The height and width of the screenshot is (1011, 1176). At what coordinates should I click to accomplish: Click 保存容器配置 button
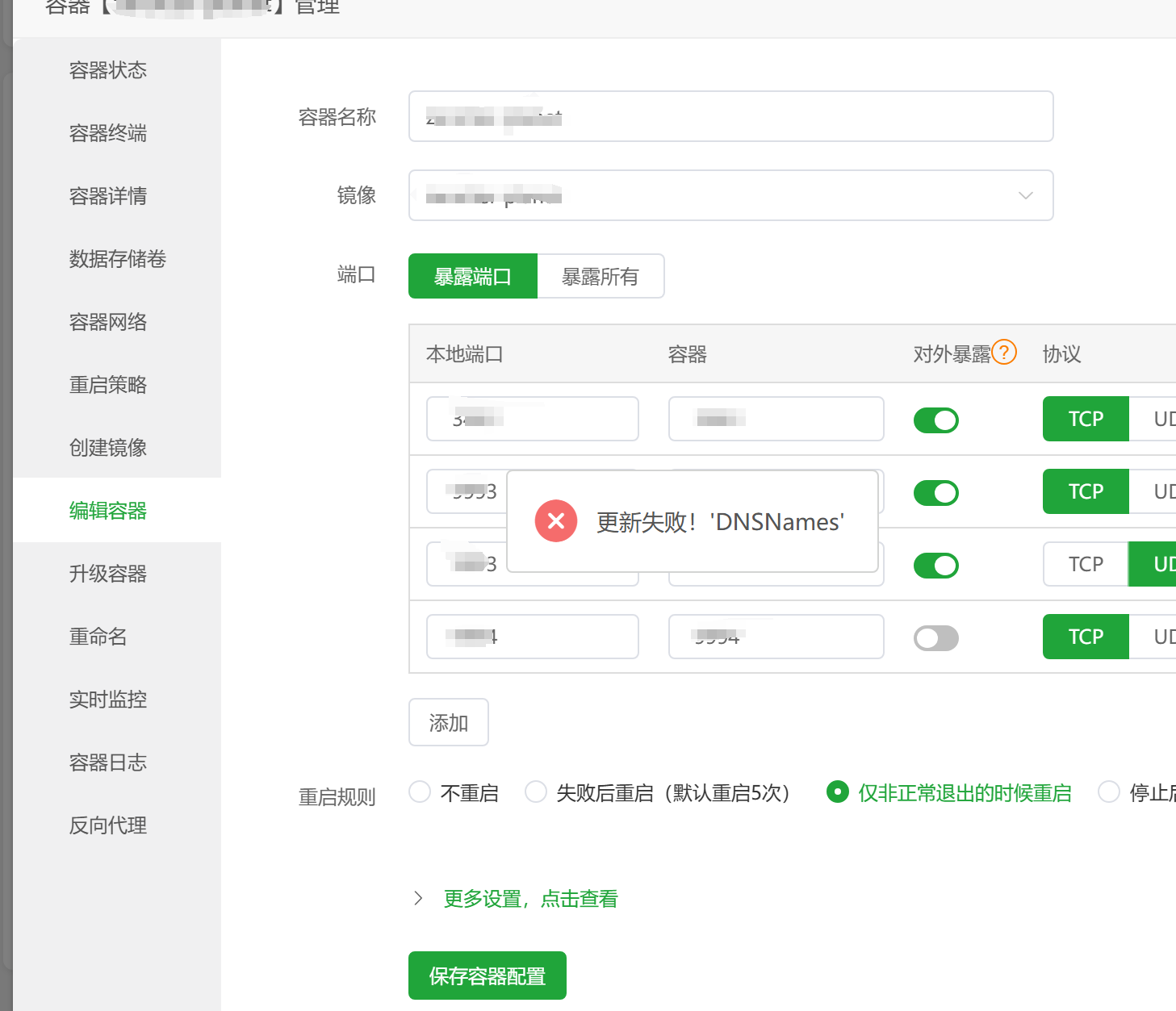(488, 975)
